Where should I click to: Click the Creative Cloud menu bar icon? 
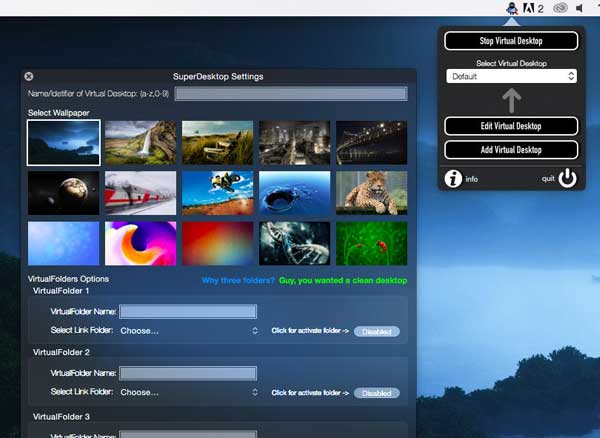tap(560, 8)
